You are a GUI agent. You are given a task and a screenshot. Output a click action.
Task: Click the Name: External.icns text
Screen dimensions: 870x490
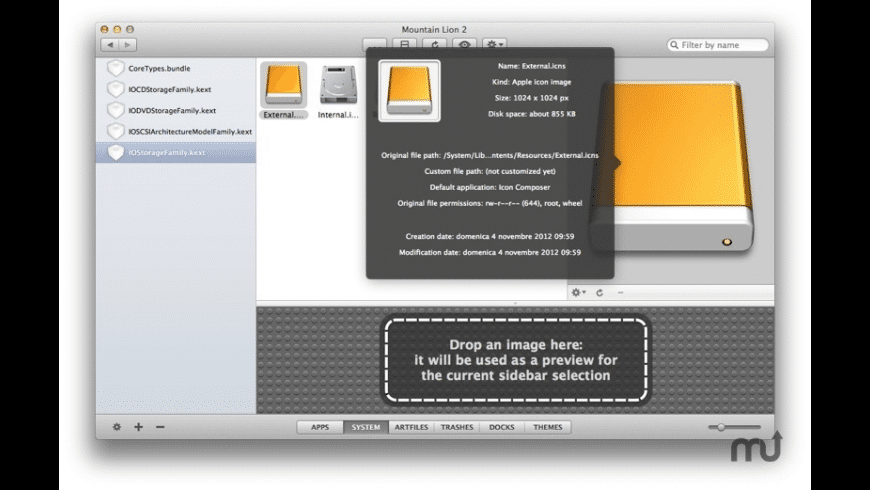click(532, 65)
